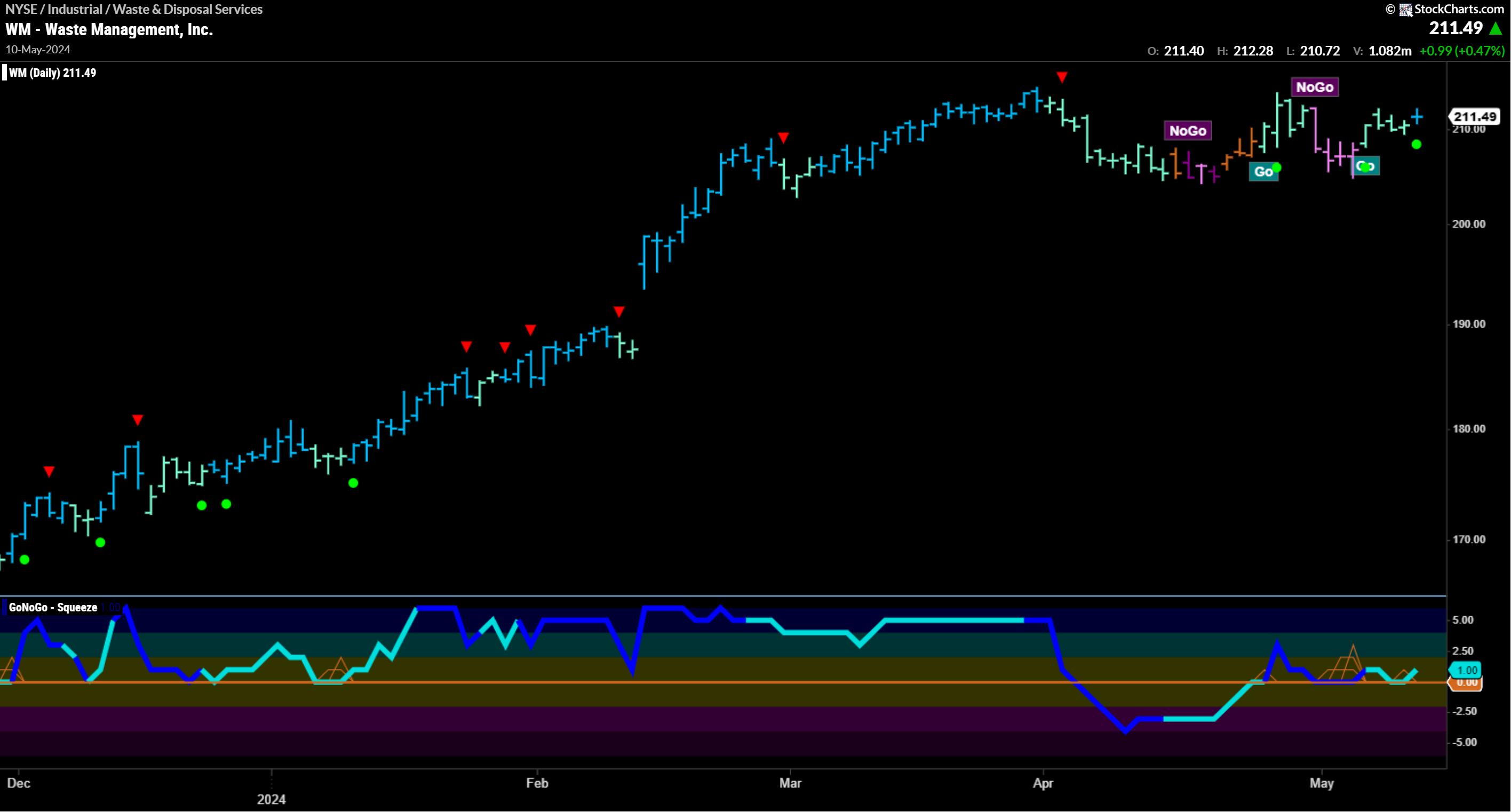Click the cyan 1.00 oscillator value tag
Viewport: 1511px width, 812px height.
point(1466,670)
